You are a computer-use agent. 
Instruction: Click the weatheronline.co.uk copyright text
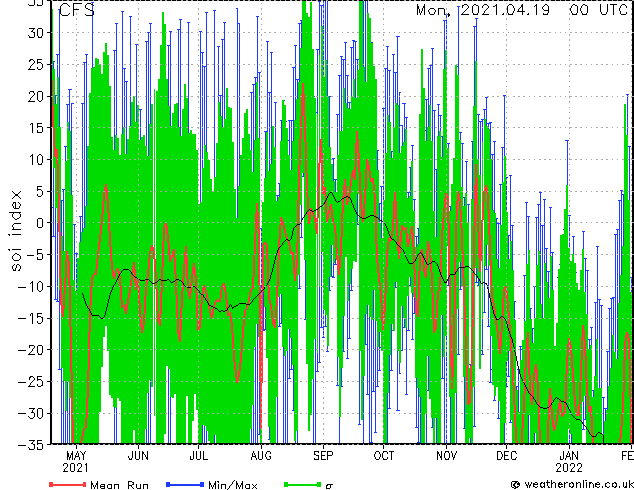pyautogui.click(x=572, y=484)
